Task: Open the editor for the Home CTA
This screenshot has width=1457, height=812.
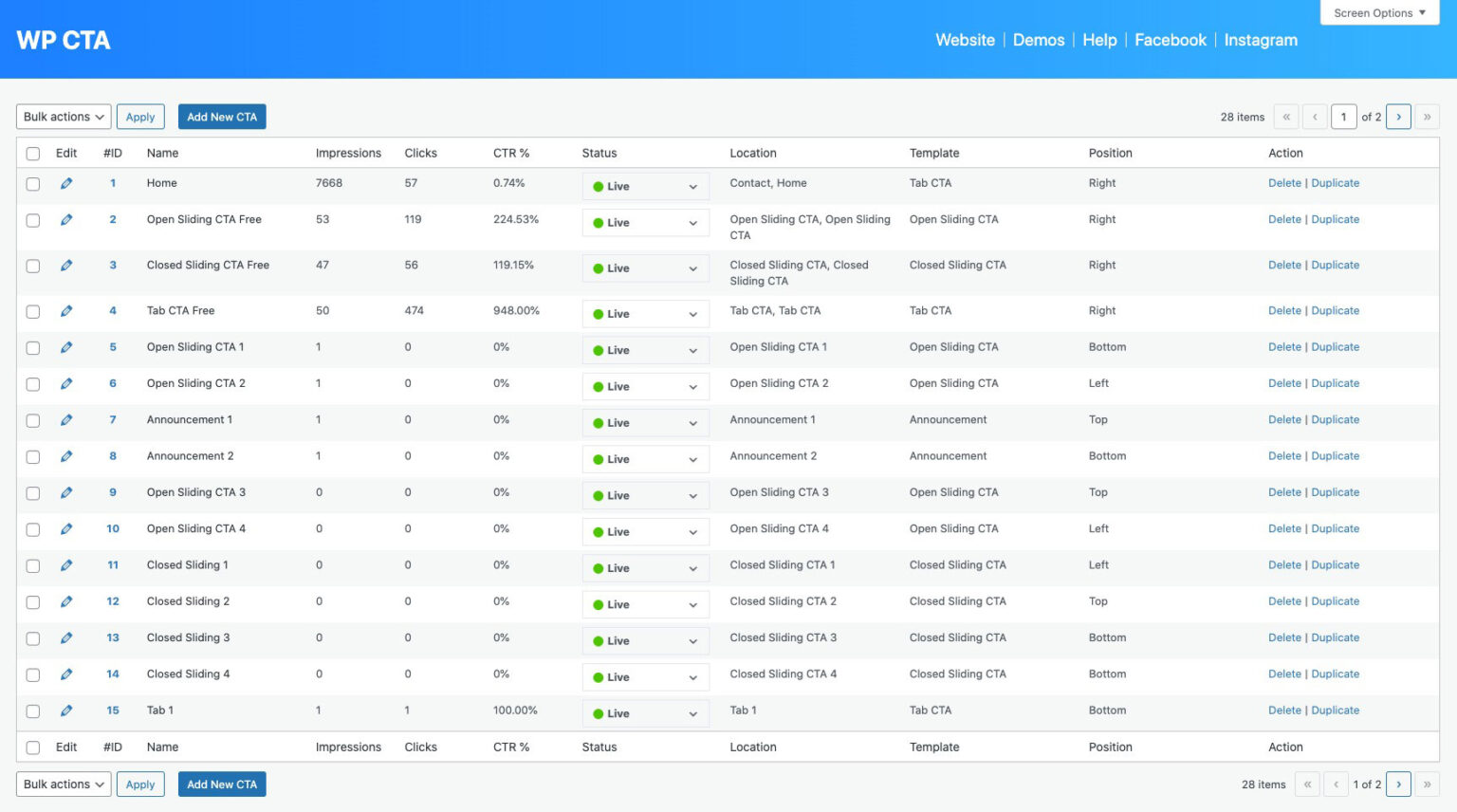Action: pyautogui.click(x=66, y=183)
